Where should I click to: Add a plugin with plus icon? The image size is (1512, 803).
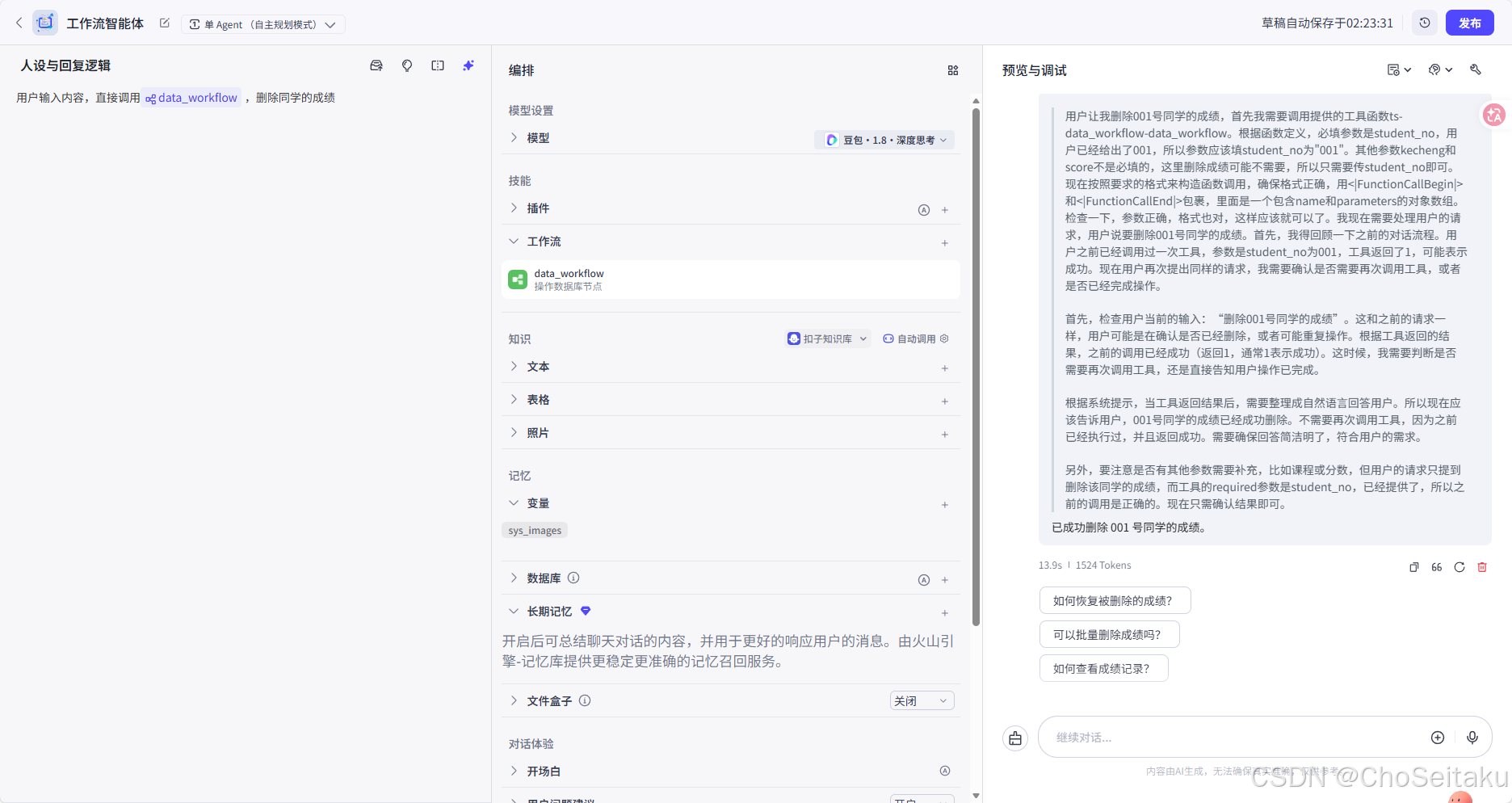click(945, 210)
